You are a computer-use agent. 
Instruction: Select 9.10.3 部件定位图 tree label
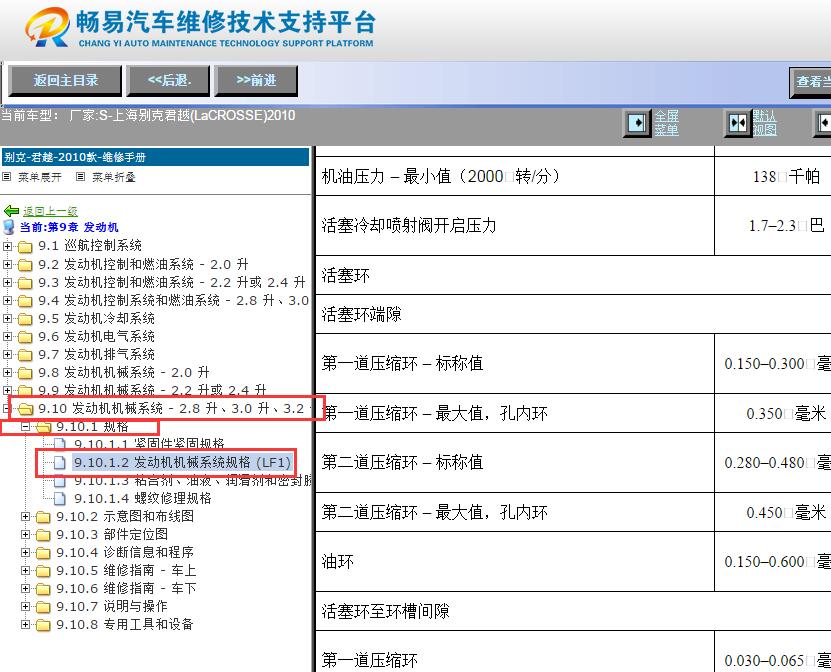tap(112, 534)
